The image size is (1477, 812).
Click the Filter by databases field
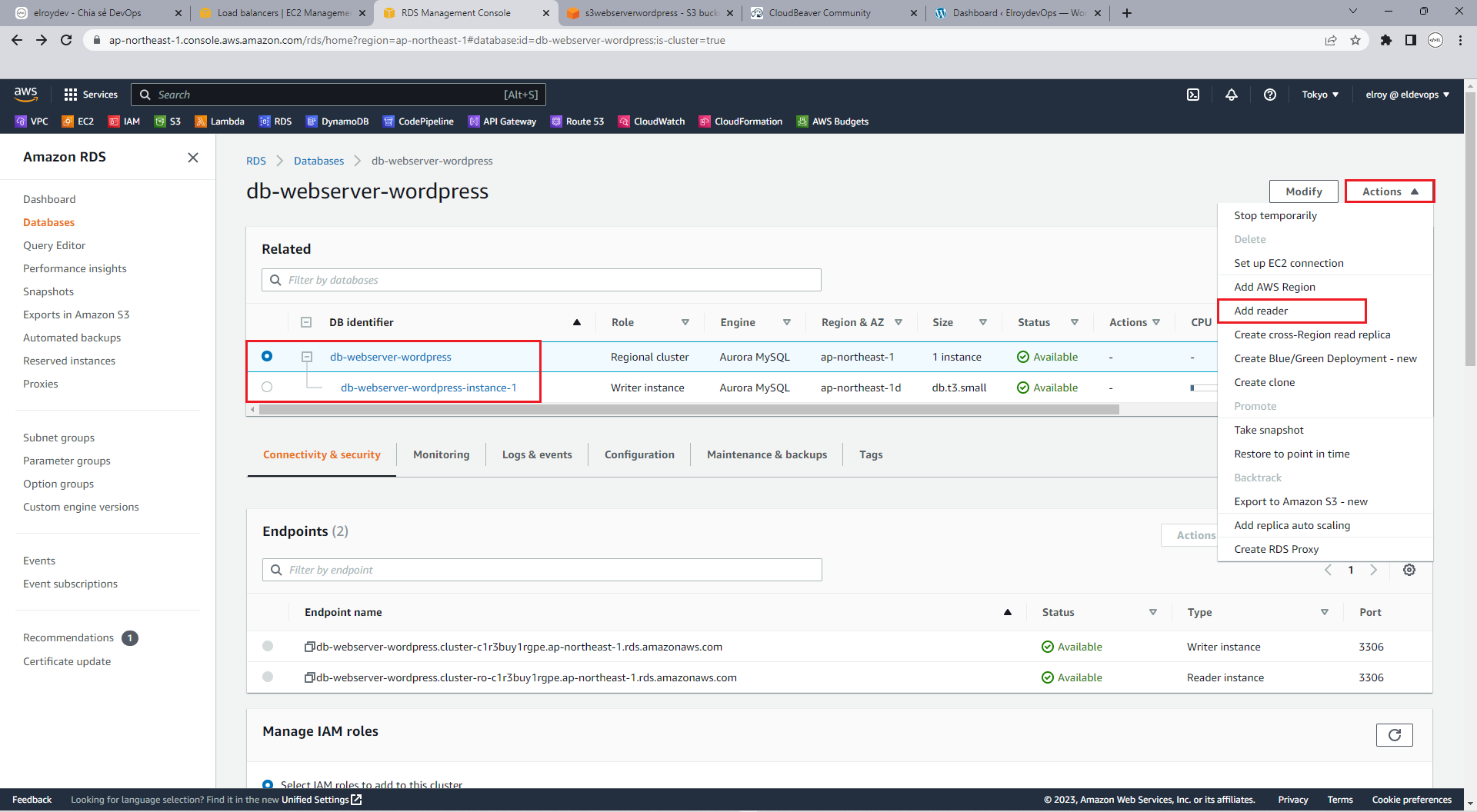[x=542, y=280]
